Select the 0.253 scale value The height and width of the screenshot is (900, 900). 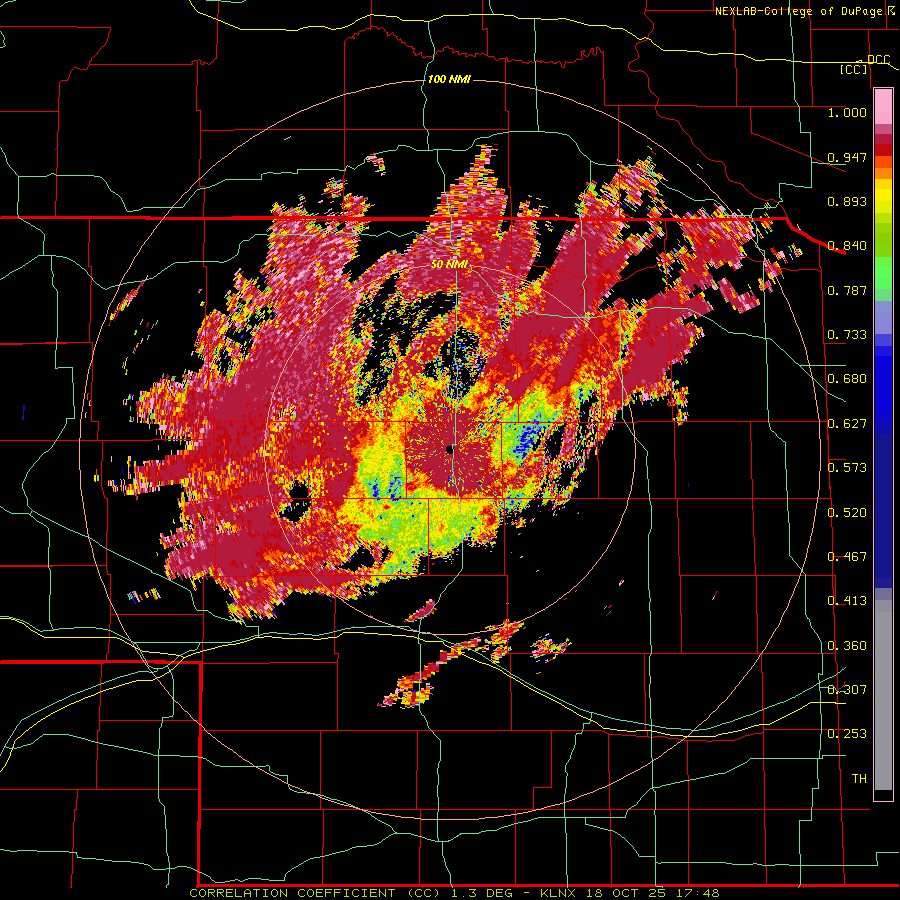tap(847, 734)
